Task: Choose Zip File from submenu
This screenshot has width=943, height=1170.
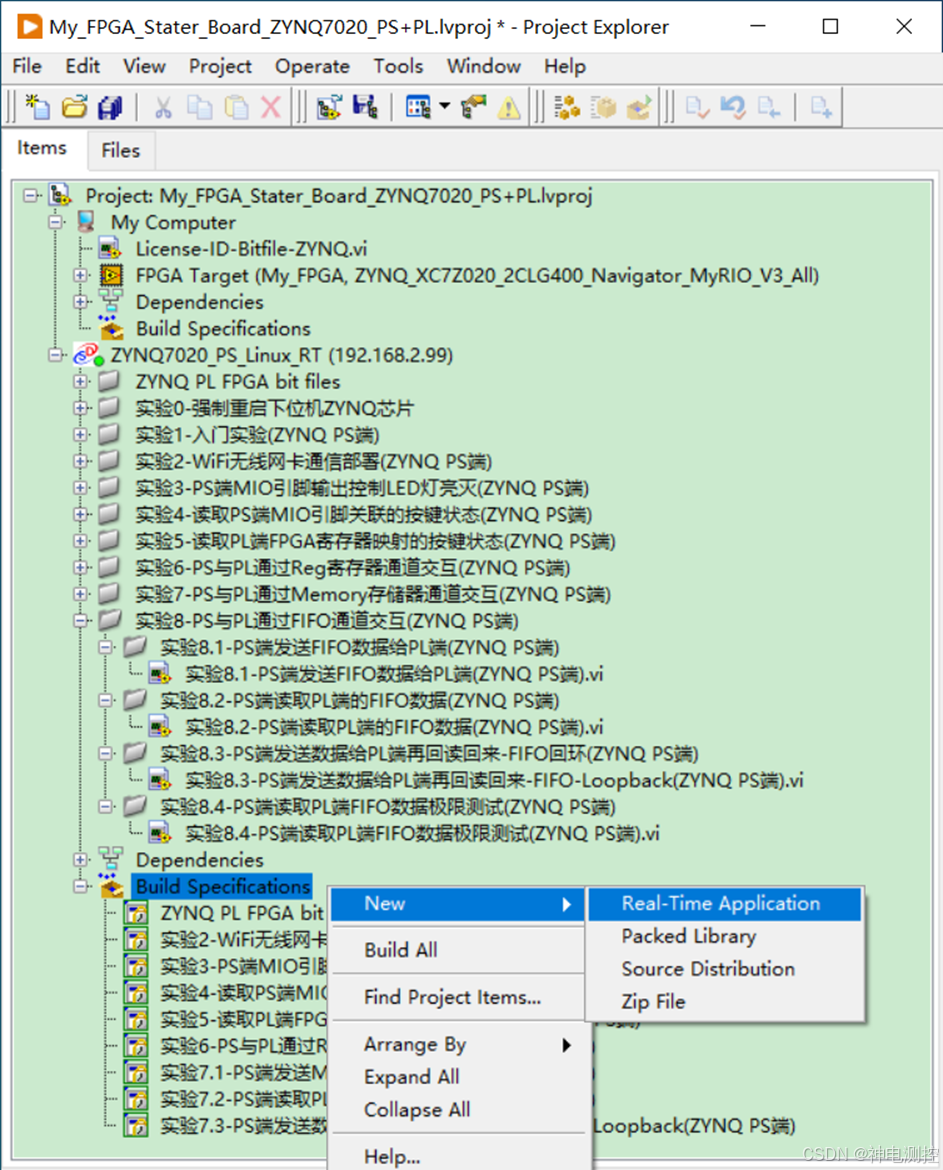Action: [x=724, y=1002]
